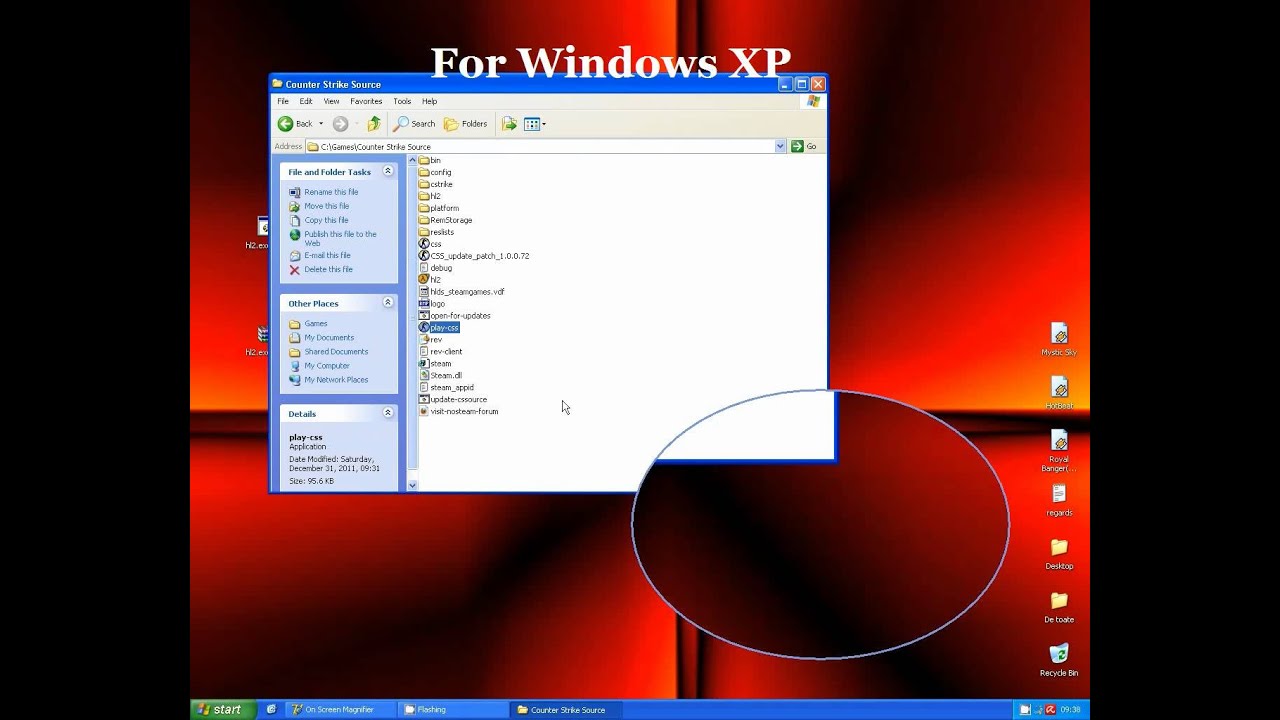Viewport: 1280px width, 720px height.
Task: Select the debug text file icon
Action: pyautogui.click(x=423, y=268)
